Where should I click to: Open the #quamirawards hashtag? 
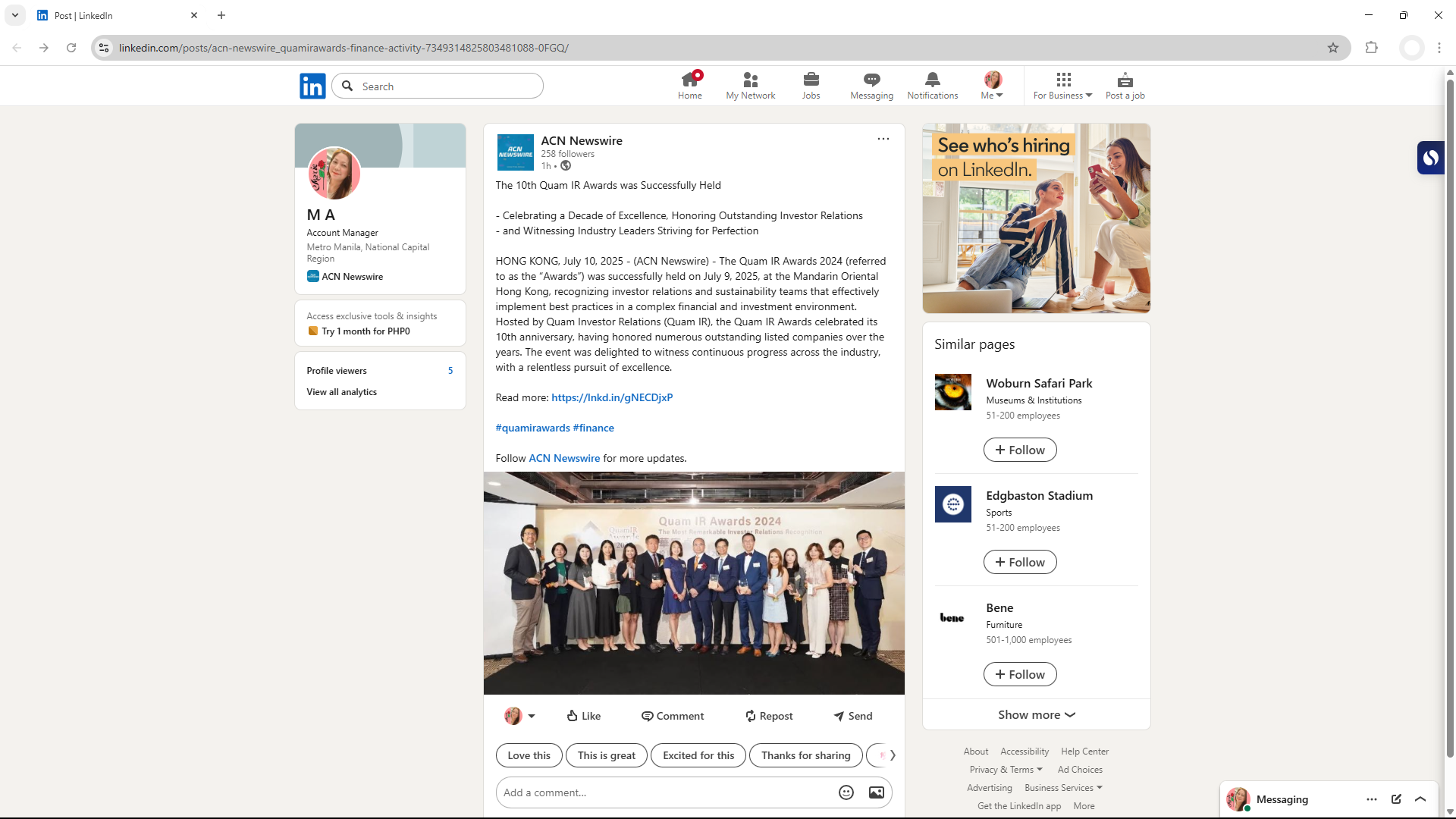(x=533, y=428)
